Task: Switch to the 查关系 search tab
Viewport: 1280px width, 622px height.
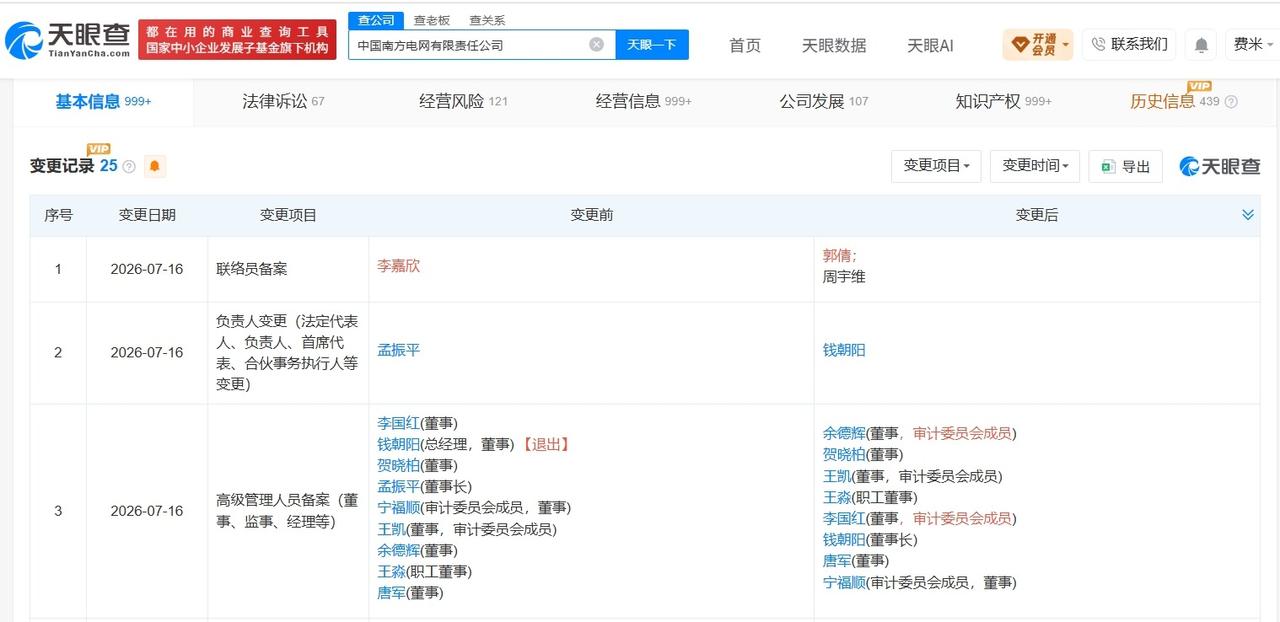Action: coord(487,20)
